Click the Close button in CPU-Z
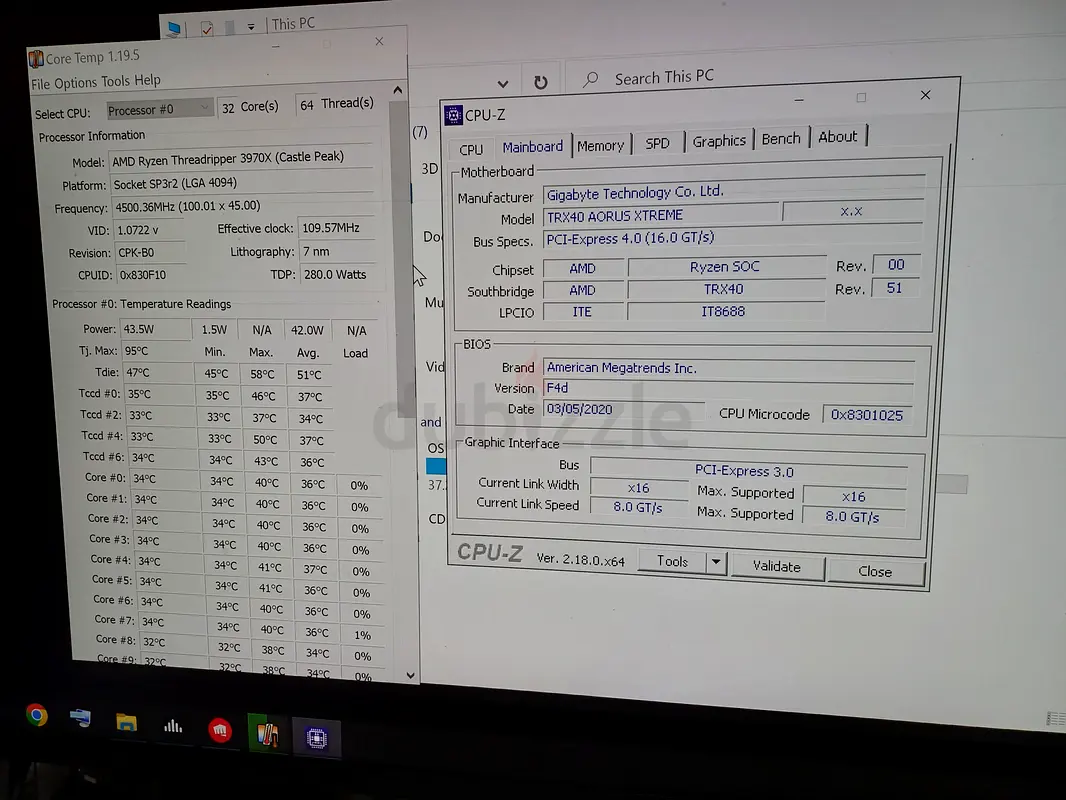The image size is (1066, 800). (874, 571)
